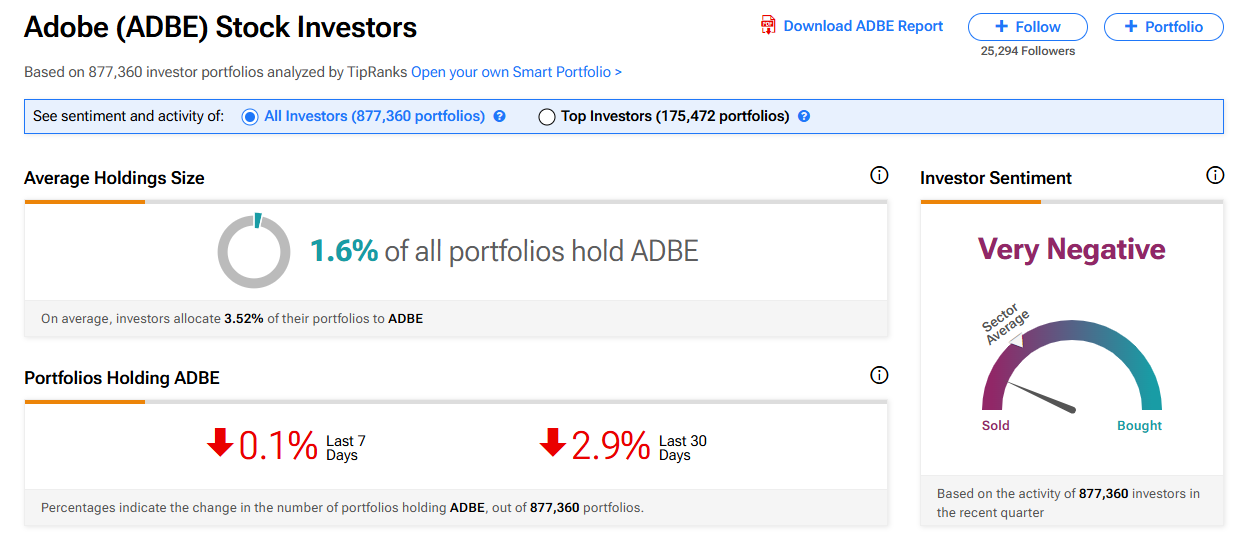The image size is (1235, 533).
Task: Select Top Investors radio button
Action: (546, 117)
